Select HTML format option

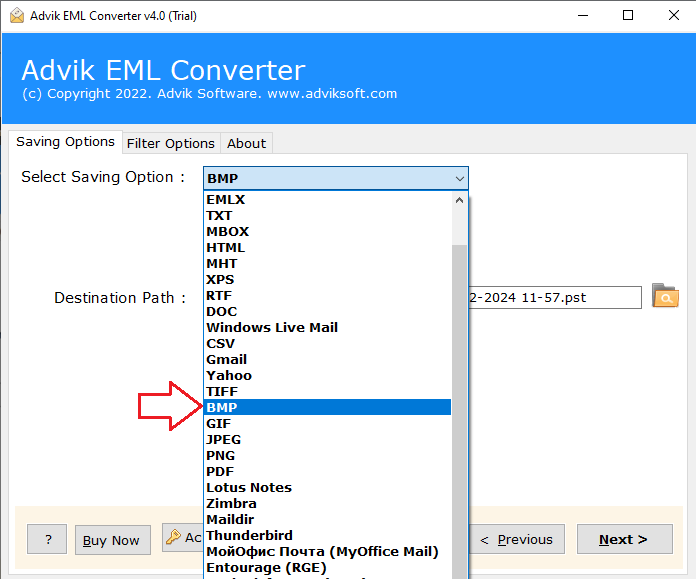pyautogui.click(x=327, y=247)
